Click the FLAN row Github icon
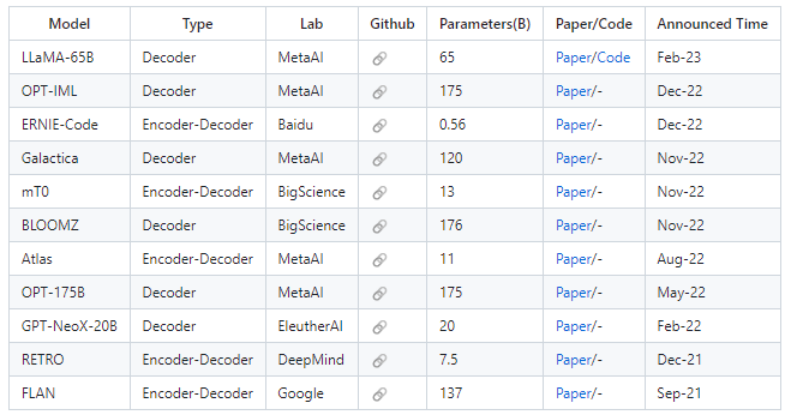Screen dimensions: 785x416 (379, 394)
